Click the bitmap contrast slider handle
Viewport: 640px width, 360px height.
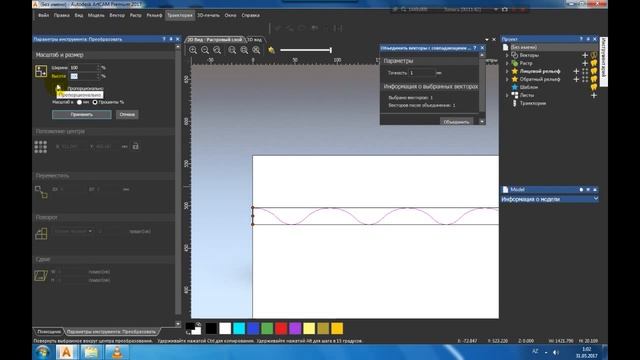tap(331, 50)
